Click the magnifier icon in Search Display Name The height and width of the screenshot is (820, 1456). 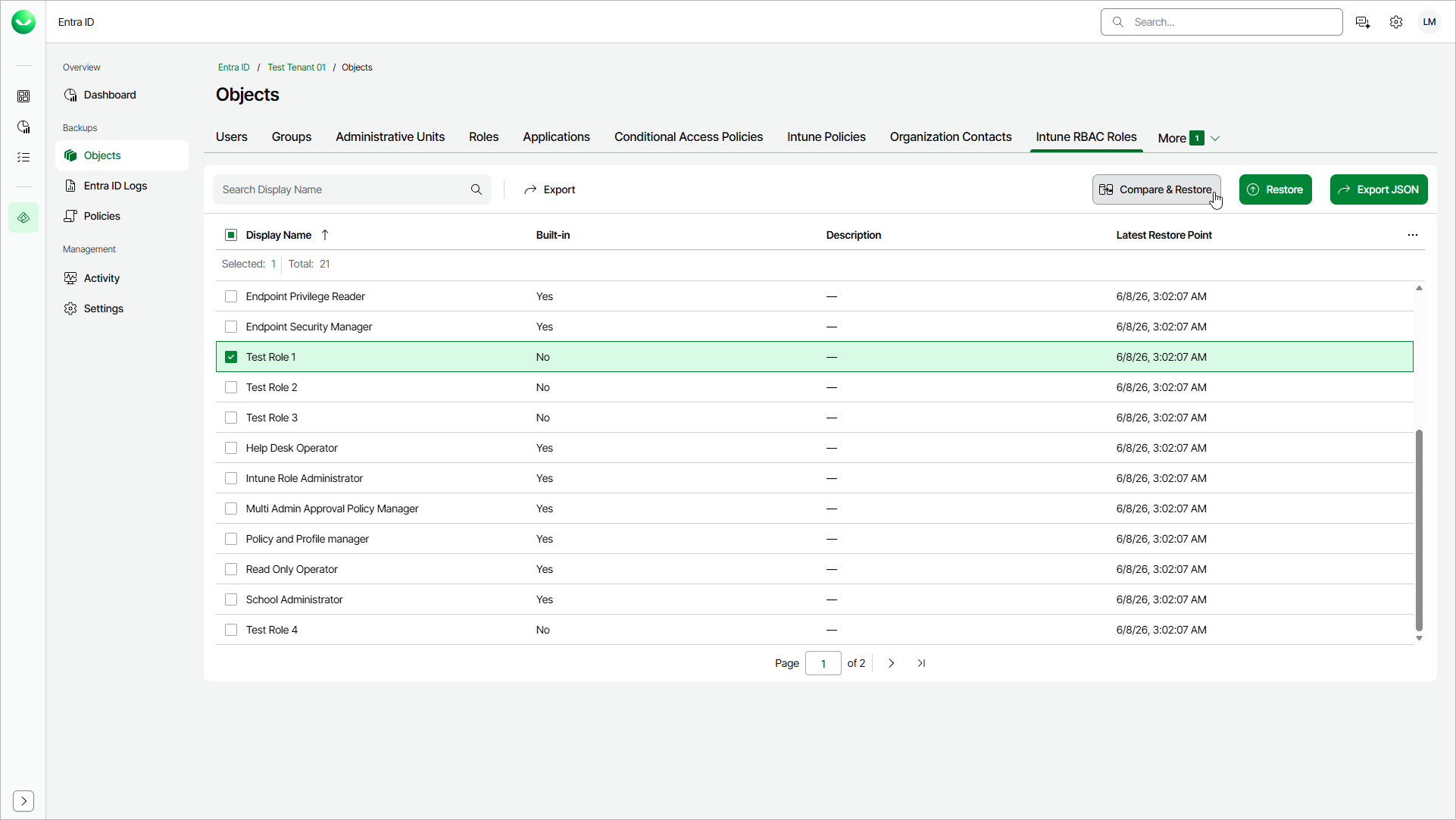[476, 189]
